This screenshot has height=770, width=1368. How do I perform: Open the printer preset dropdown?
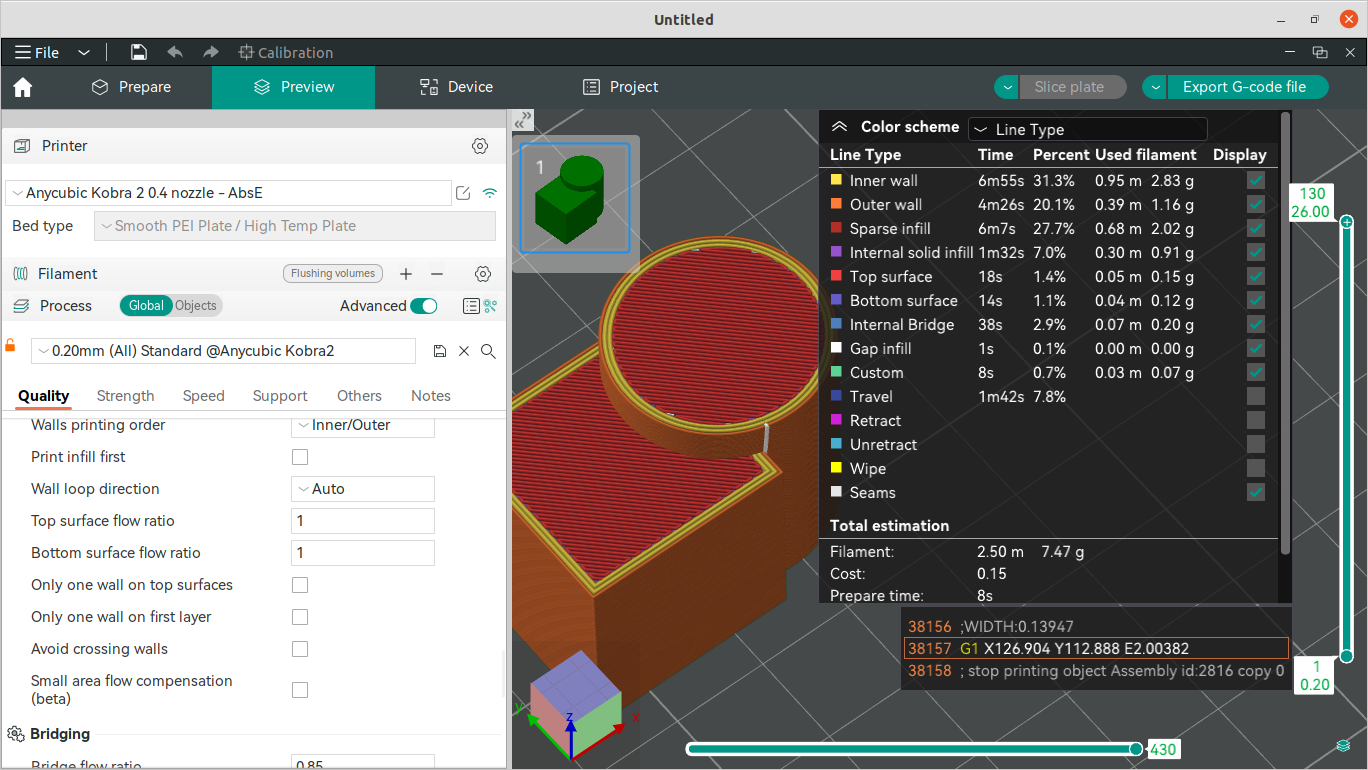coord(228,193)
